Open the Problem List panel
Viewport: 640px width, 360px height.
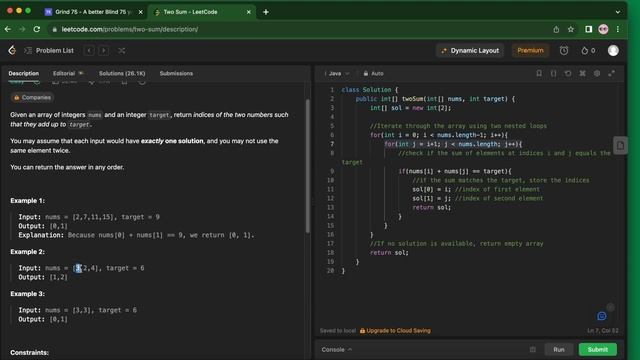click(49, 51)
